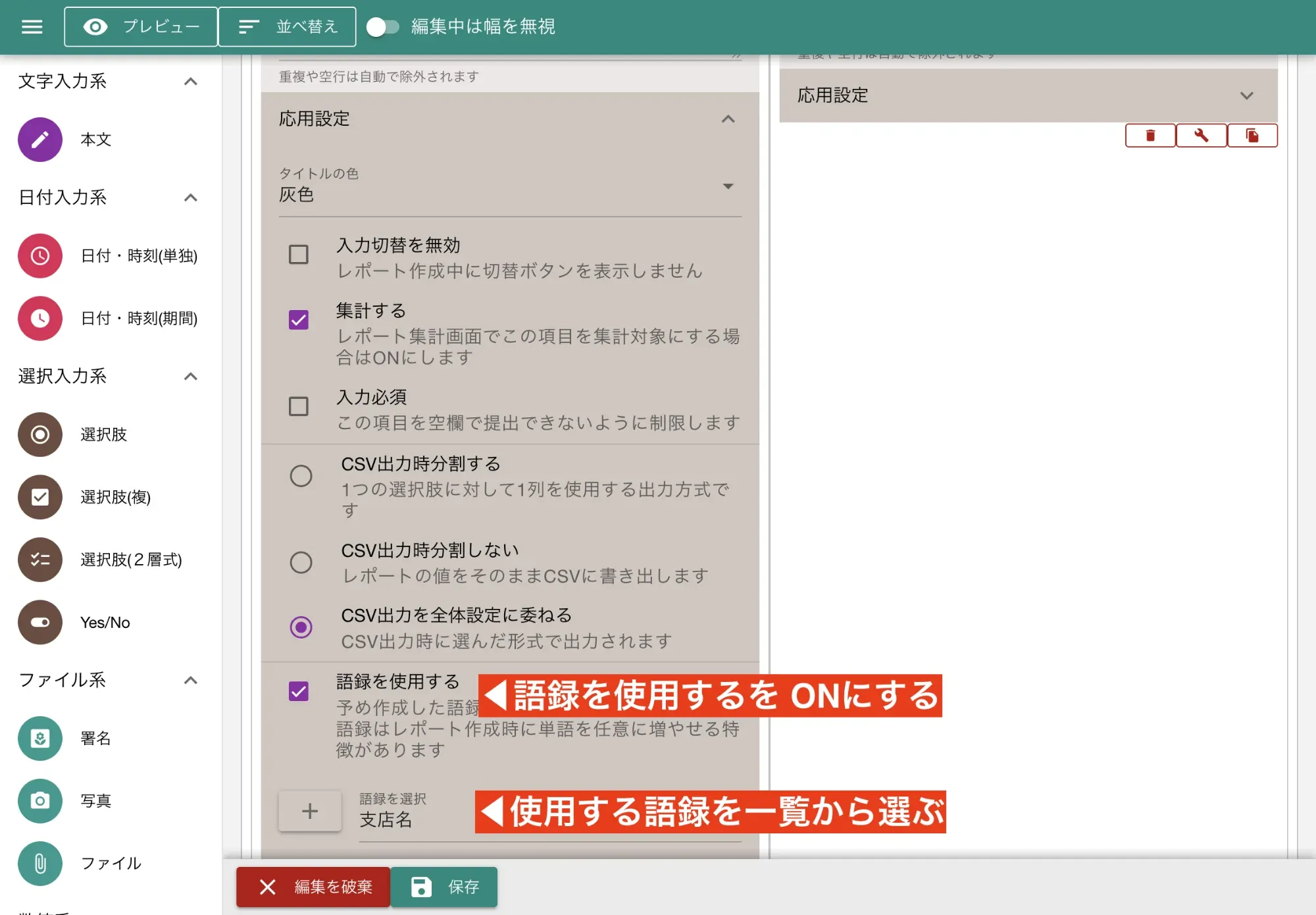Viewport: 1316px width, 915px height.
Task: Select CSV出力を全体設定に委ねる radio button
Action: pos(301,627)
